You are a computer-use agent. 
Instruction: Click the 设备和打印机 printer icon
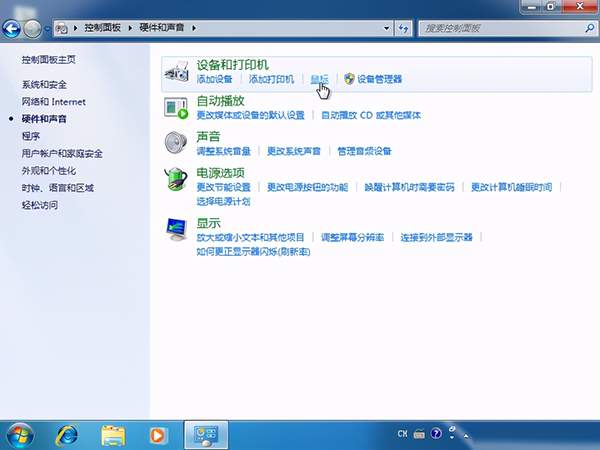[x=176, y=72]
